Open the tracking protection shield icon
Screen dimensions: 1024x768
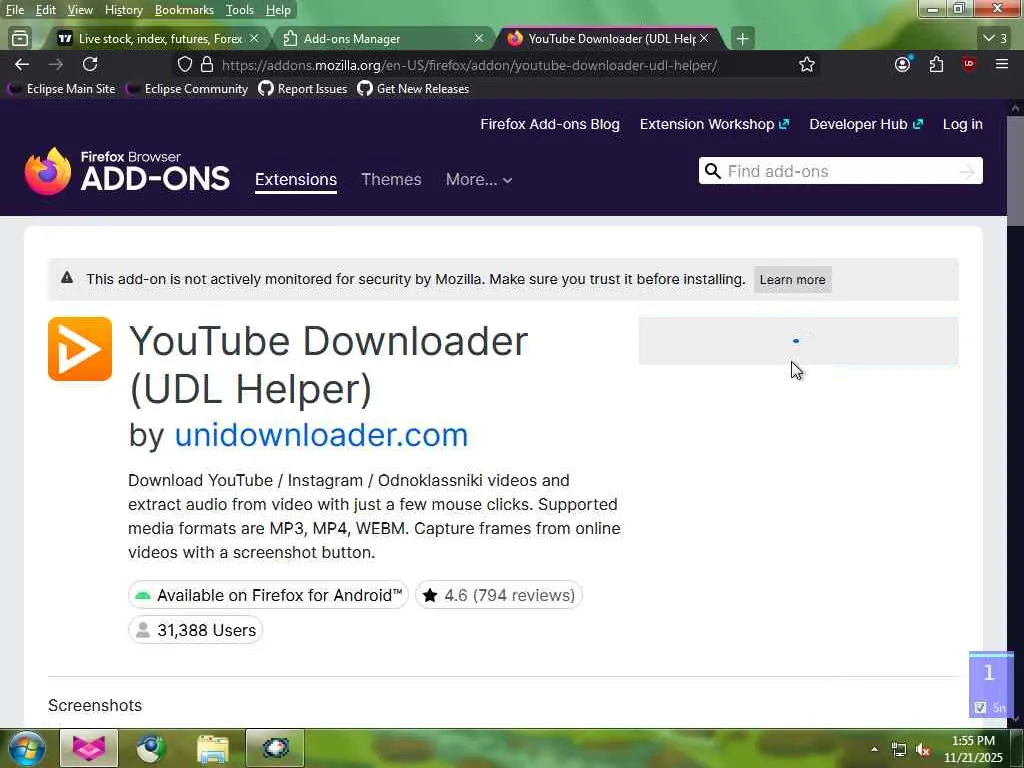(x=185, y=65)
